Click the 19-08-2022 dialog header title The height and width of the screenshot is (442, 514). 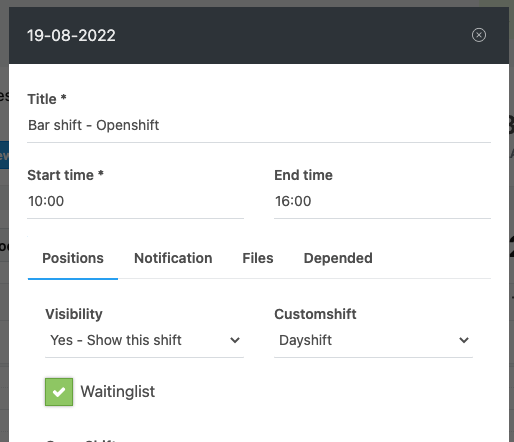71,35
